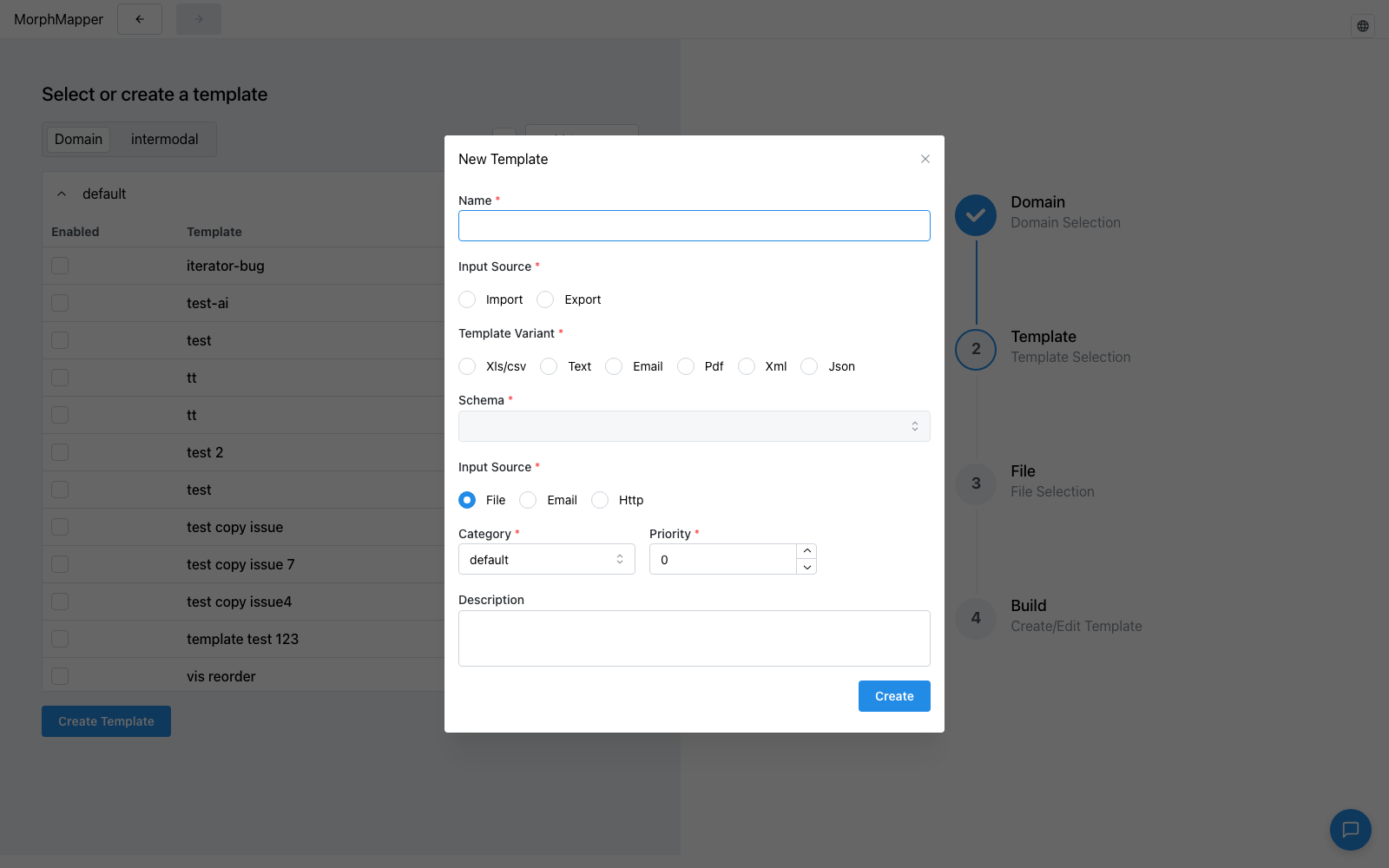Open the Schema dropdown
Image resolution: width=1389 pixels, height=868 pixels.
[694, 426]
